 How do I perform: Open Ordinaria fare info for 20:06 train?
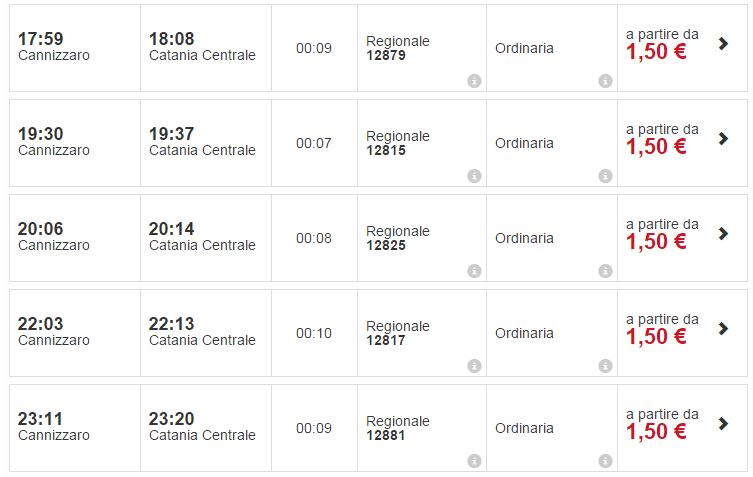605,271
